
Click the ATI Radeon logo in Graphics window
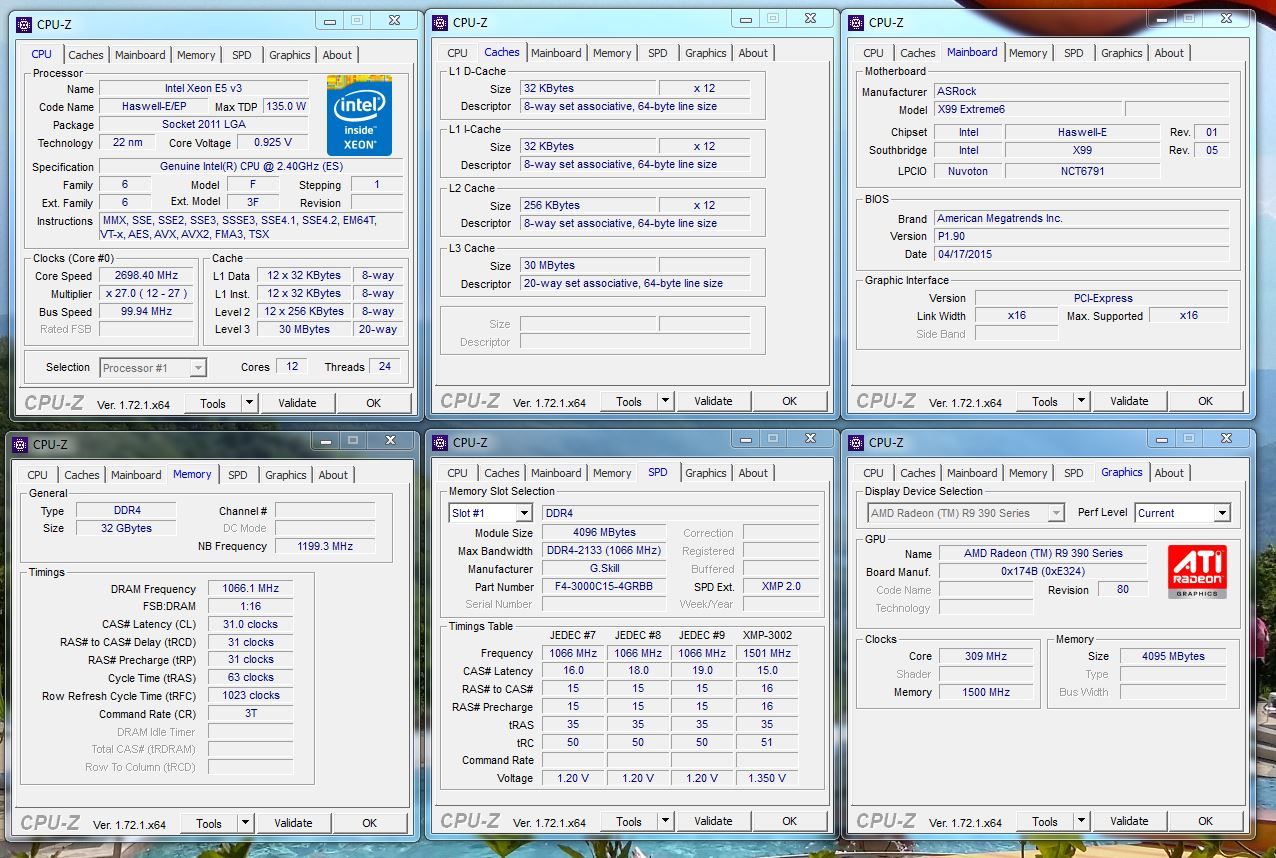pos(1197,573)
